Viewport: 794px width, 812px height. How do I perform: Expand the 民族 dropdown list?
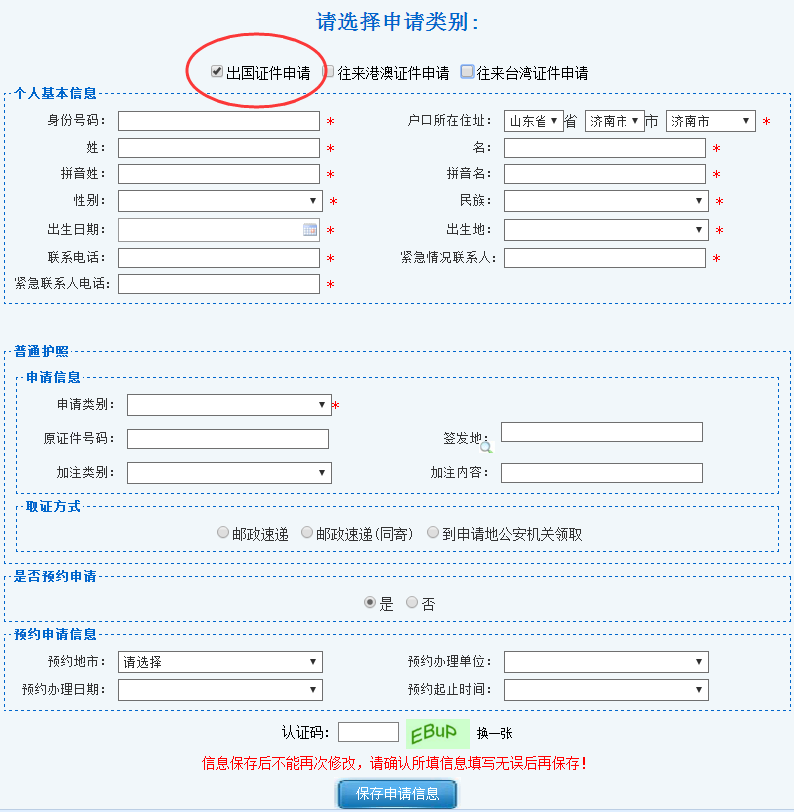tap(606, 201)
